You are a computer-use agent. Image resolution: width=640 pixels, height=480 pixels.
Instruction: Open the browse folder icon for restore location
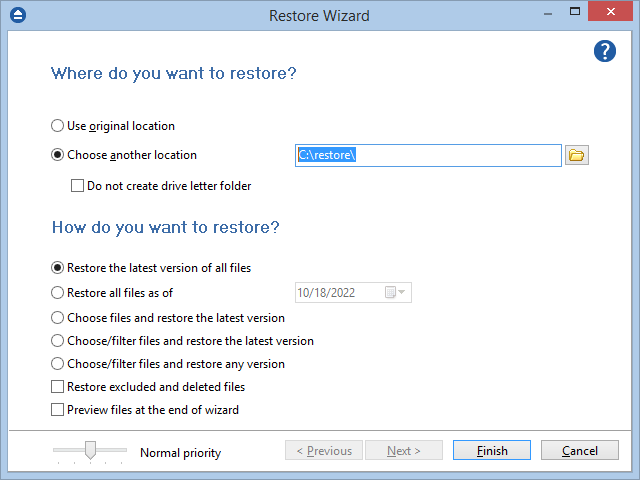point(576,155)
